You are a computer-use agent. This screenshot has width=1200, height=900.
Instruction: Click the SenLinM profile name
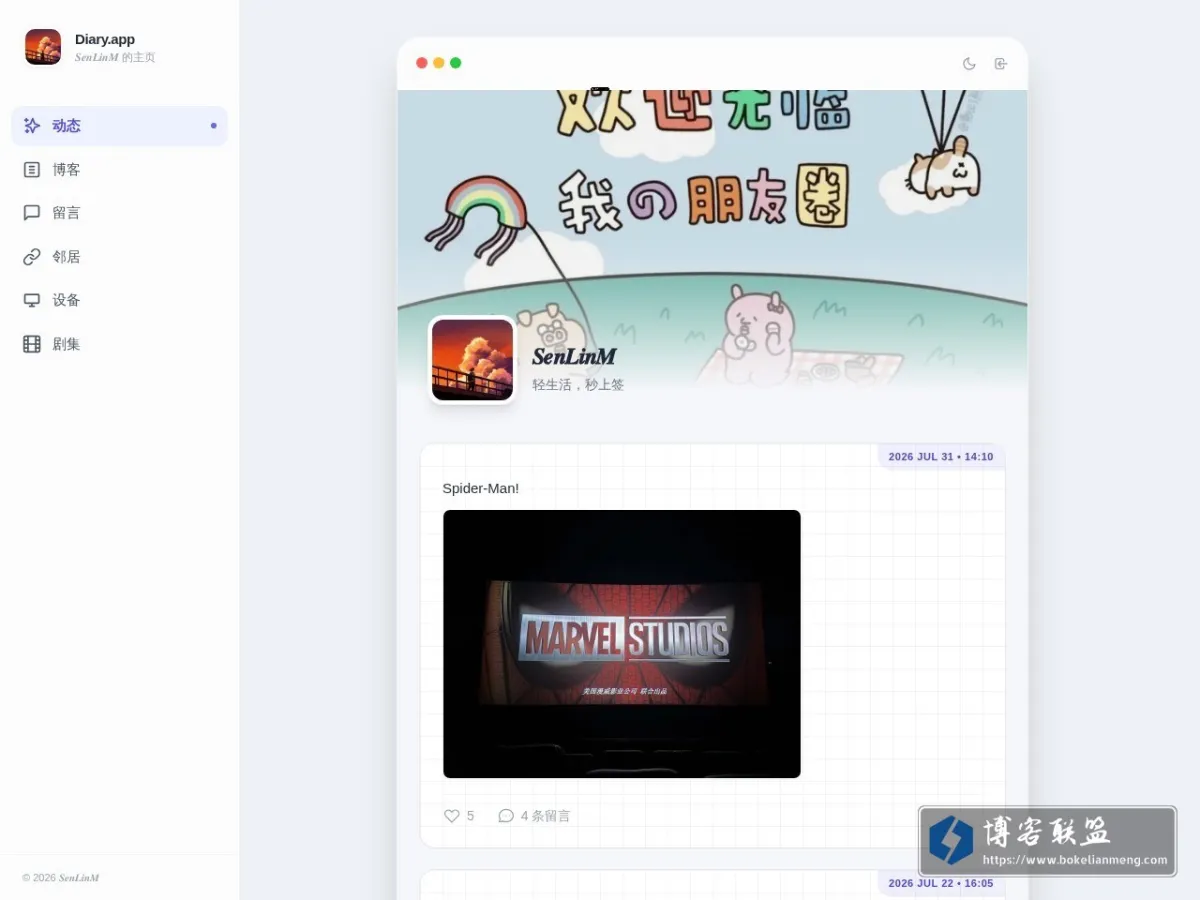(x=574, y=356)
